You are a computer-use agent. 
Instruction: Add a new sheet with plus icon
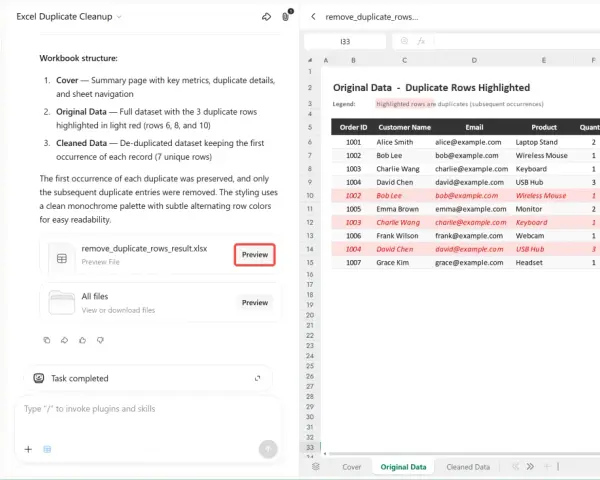point(547,466)
